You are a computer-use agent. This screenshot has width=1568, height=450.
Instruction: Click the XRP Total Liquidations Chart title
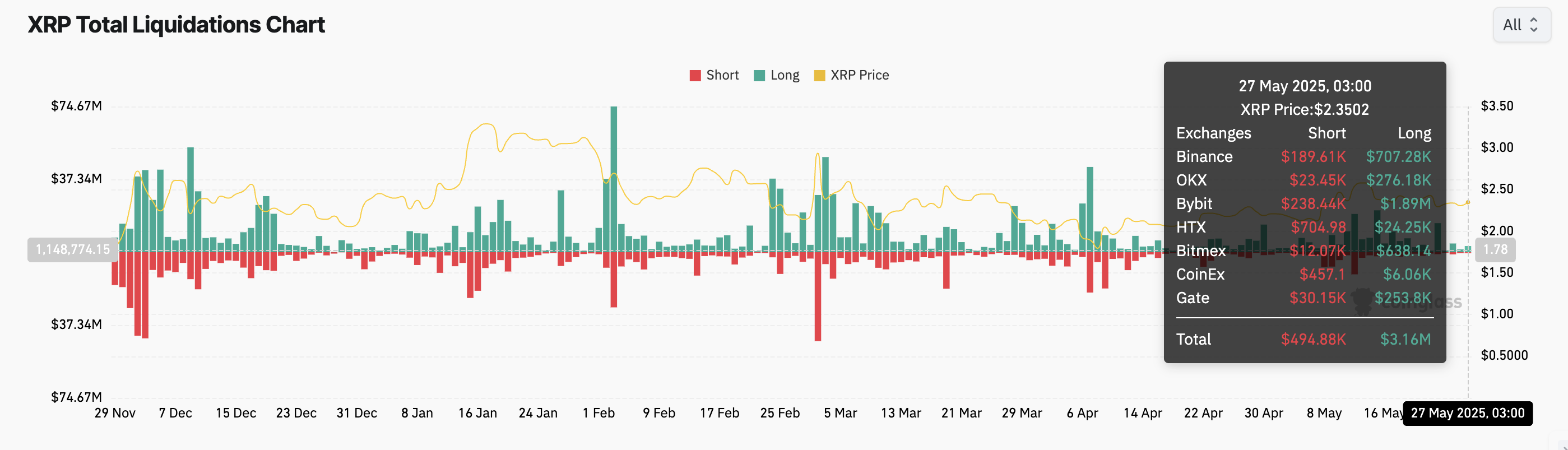(x=177, y=25)
